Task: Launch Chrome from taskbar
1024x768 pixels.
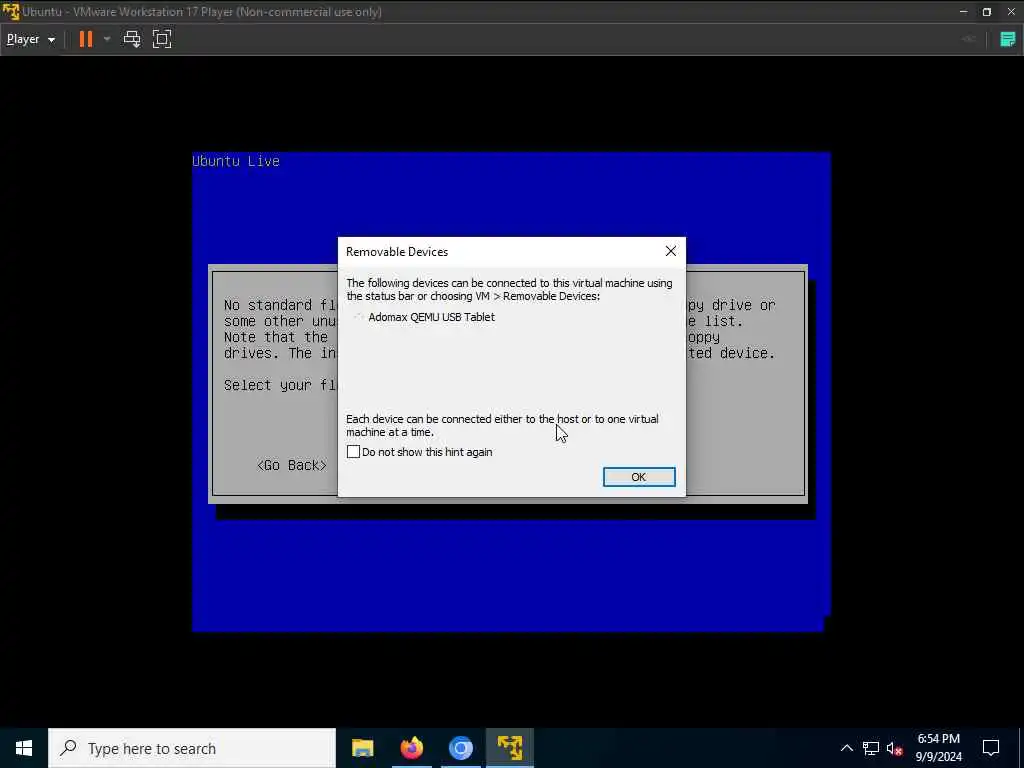Action: (460, 748)
